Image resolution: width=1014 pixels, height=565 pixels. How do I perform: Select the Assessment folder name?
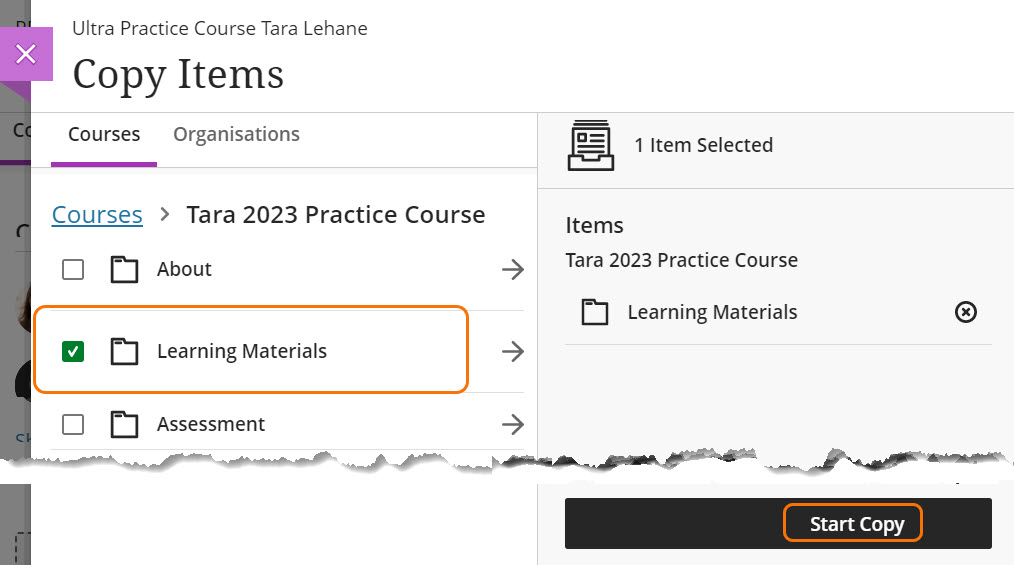pyautogui.click(x=211, y=424)
